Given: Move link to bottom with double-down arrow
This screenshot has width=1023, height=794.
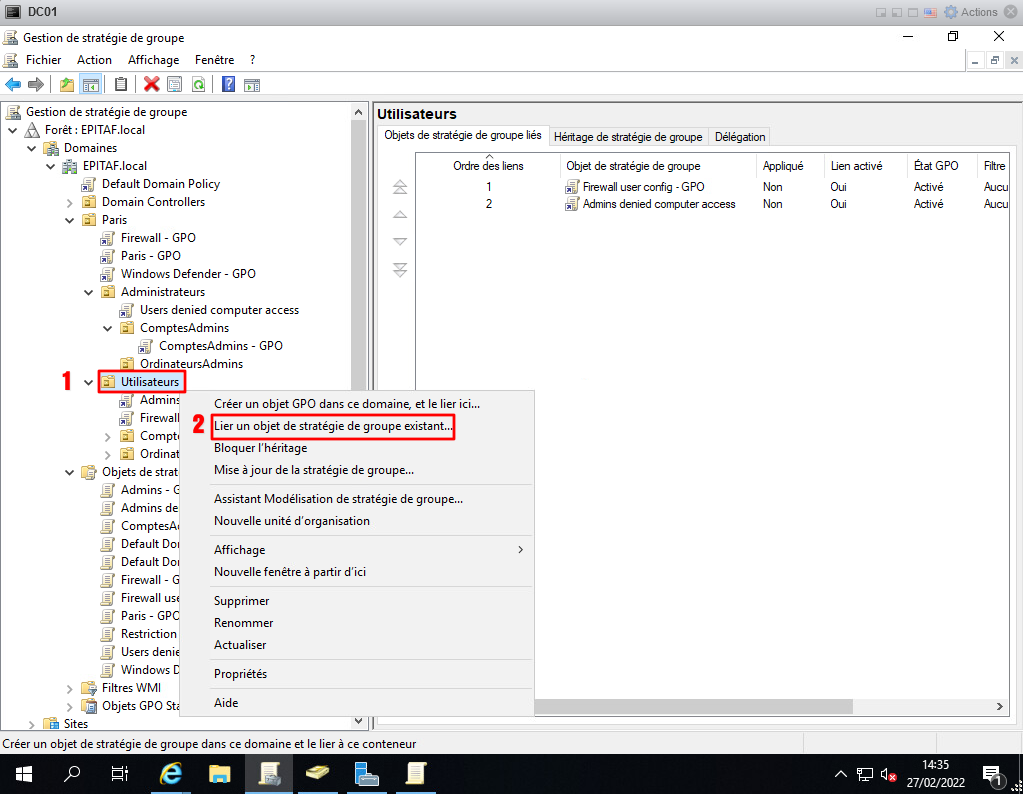Looking at the screenshot, I should pos(400,270).
